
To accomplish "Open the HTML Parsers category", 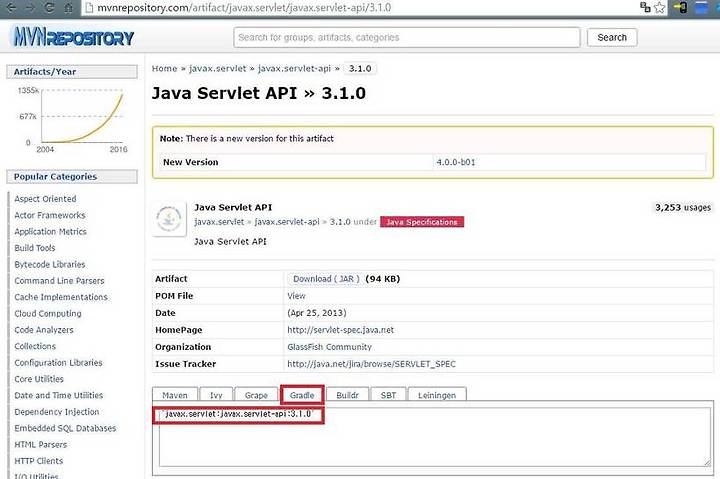I will tap(40, 445).
